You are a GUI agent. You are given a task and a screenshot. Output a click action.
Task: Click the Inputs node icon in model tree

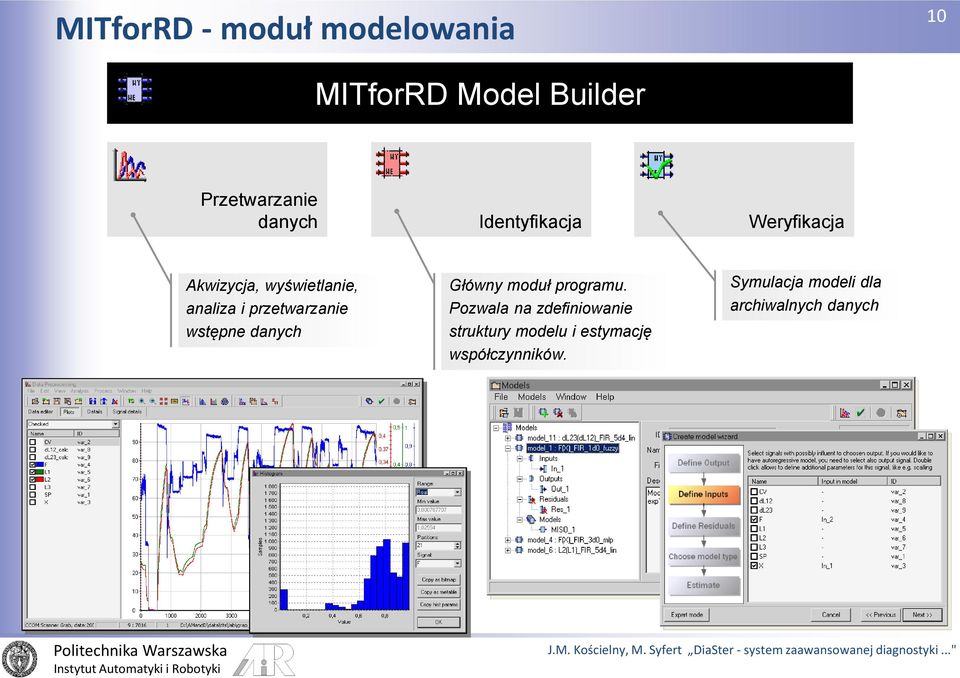coord(531,458)
